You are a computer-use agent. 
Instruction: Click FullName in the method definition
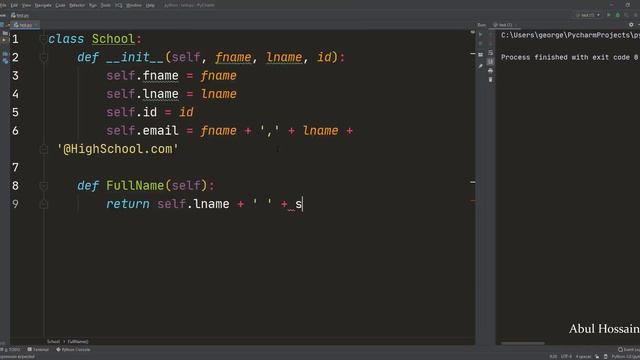point(135,186)
